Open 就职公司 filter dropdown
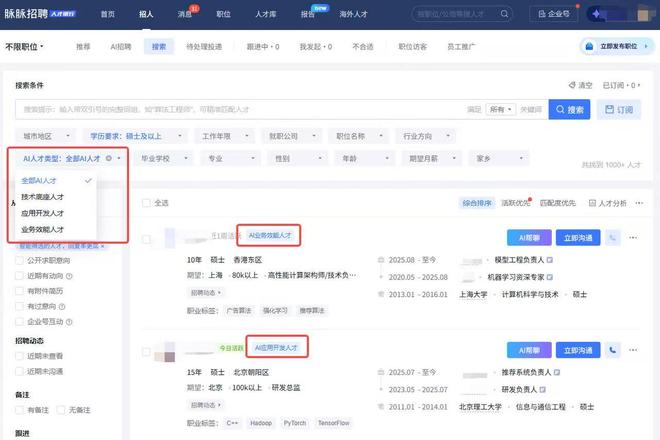 [292, 136]
